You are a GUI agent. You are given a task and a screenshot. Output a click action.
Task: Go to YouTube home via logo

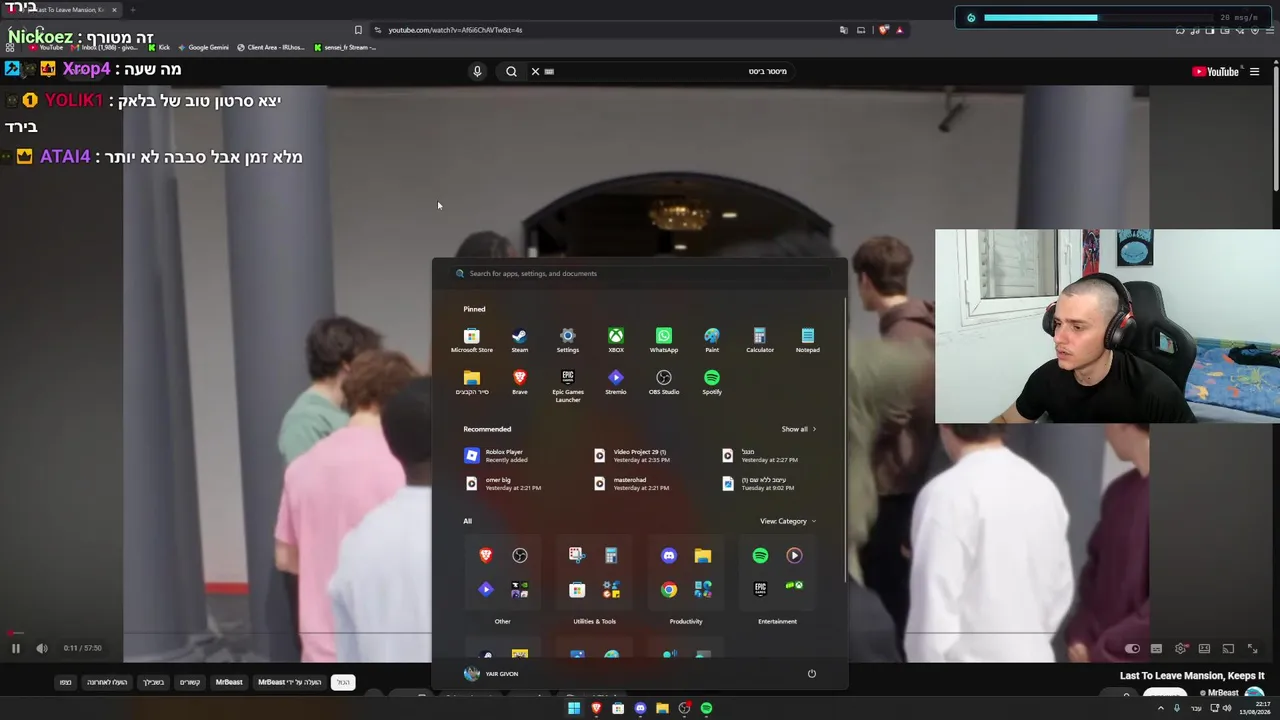(1215, 71)
